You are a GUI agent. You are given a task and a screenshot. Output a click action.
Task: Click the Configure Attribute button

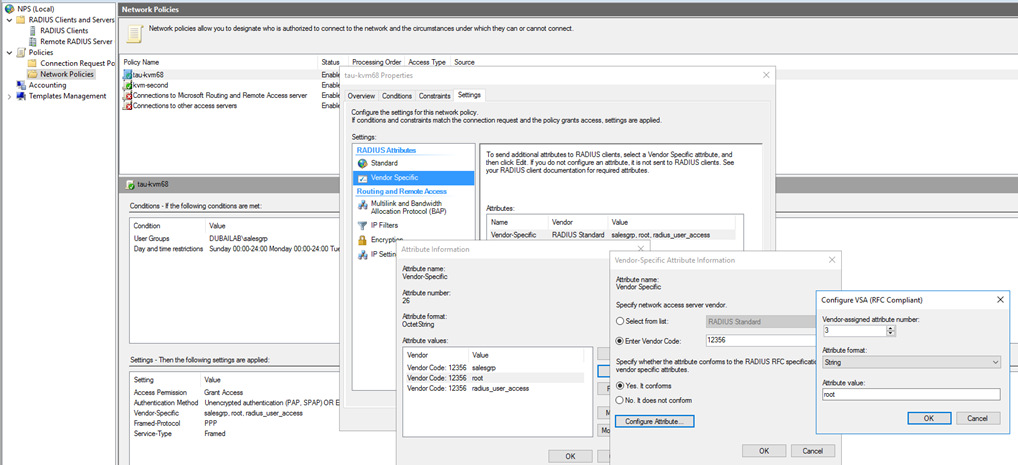[654, 421]
